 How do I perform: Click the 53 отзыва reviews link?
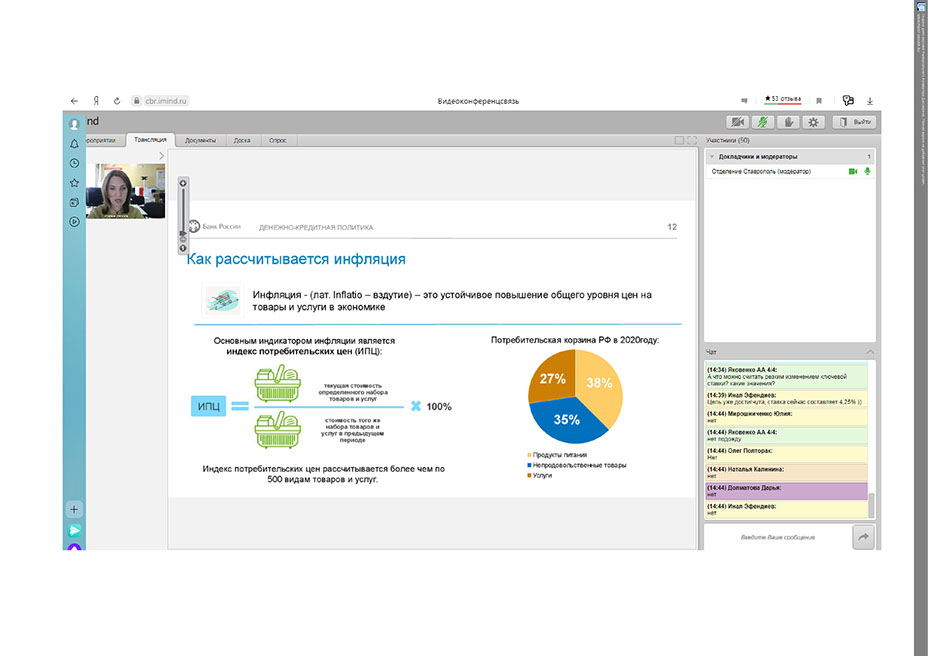[x=783, y=99]
